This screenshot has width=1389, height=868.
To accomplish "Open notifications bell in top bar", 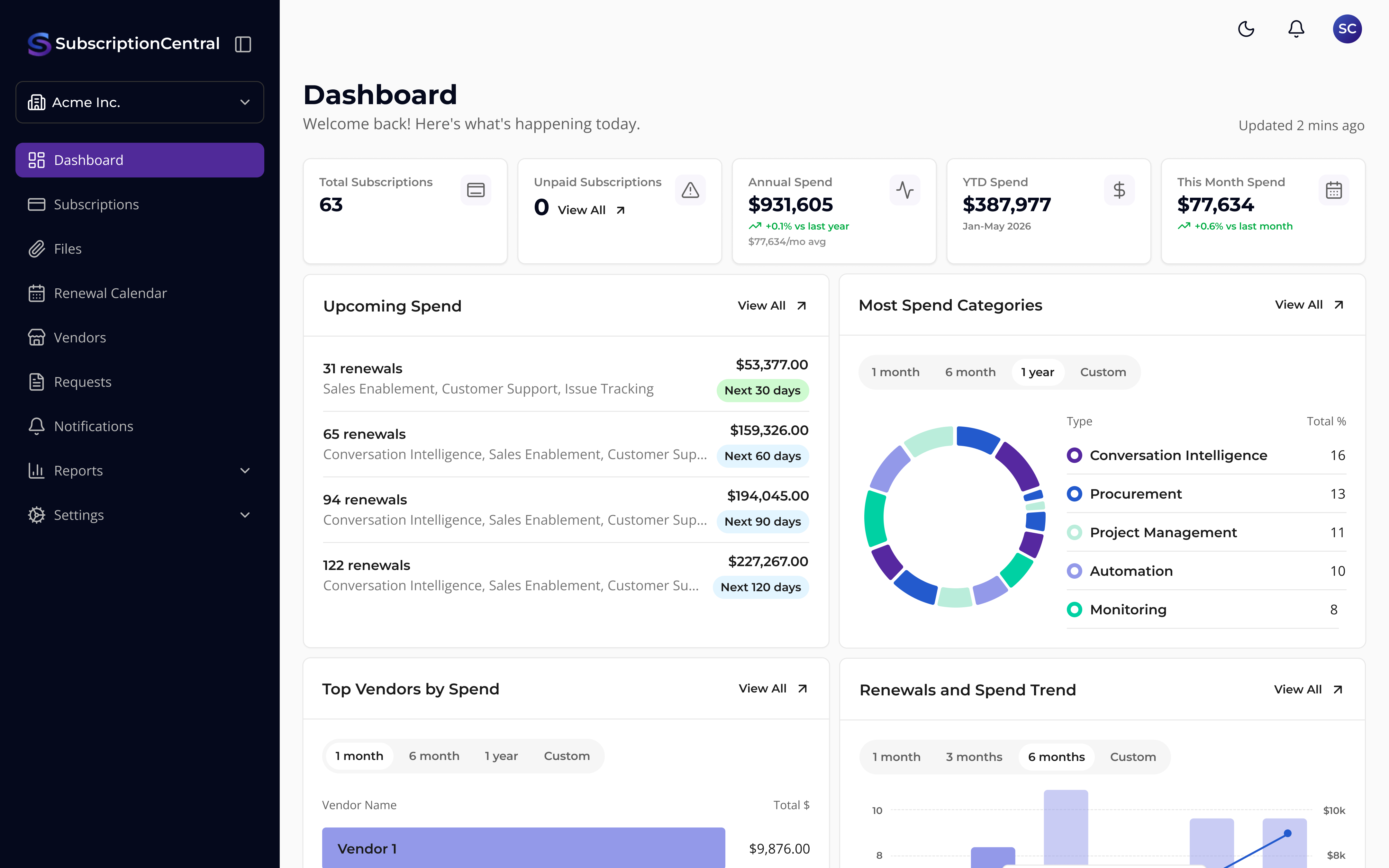I will (x=1296, y=29).
